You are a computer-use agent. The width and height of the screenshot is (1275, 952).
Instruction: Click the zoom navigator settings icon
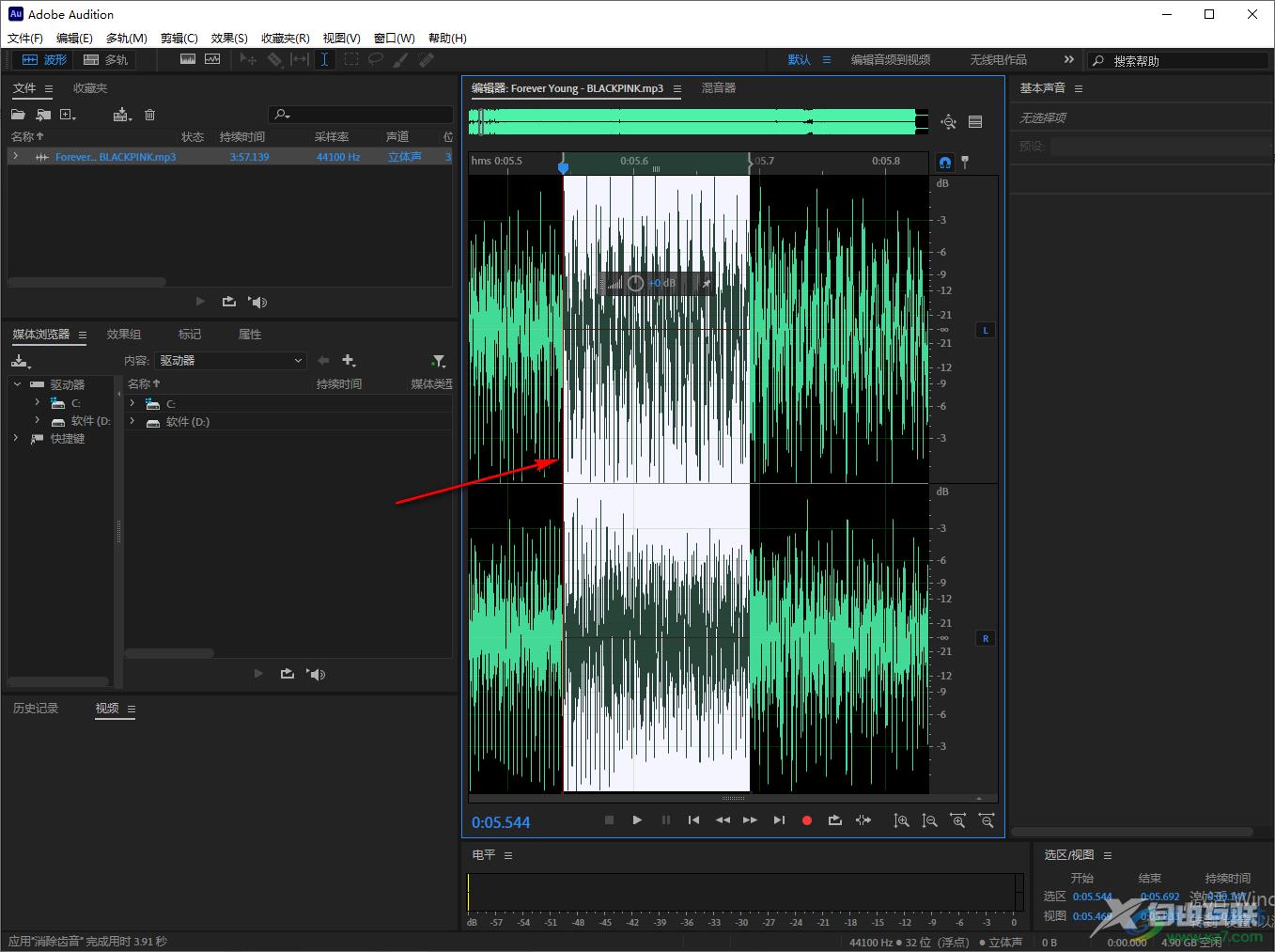click(x=949, y=121)
